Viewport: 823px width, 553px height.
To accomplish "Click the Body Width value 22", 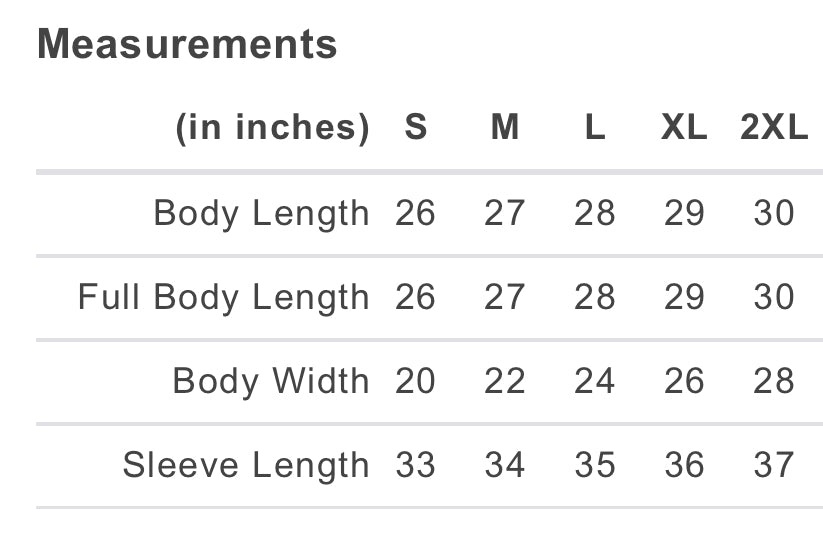I will tap(505, 381).
